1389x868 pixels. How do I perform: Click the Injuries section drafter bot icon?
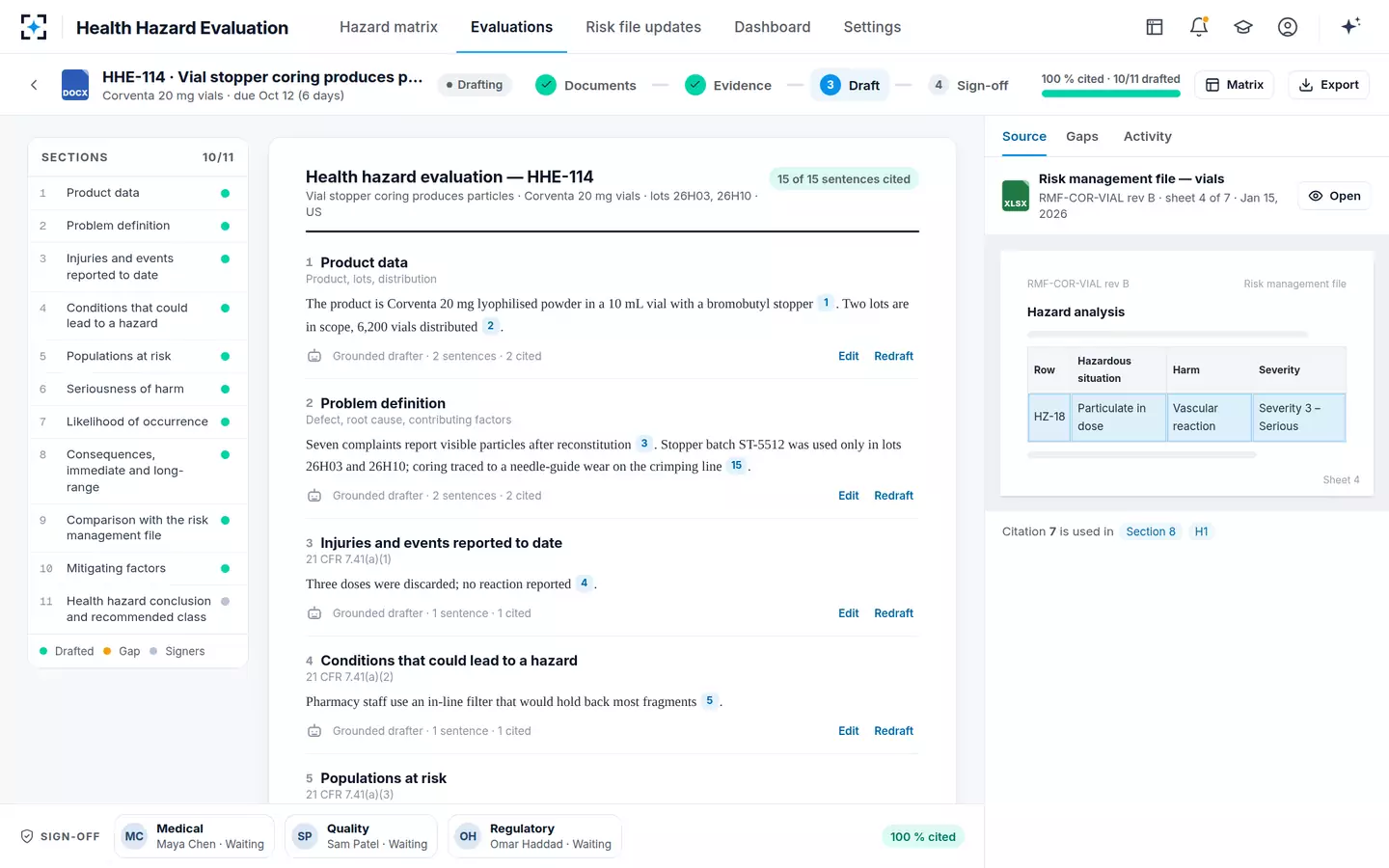(x=314, y=613)
